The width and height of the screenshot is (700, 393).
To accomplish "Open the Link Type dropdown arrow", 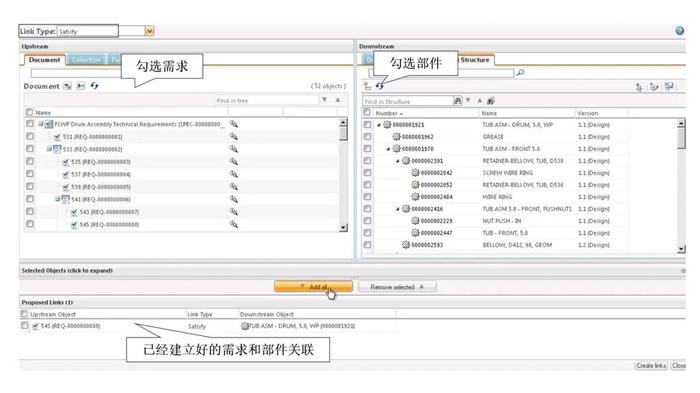I will (x=150, y=31).
